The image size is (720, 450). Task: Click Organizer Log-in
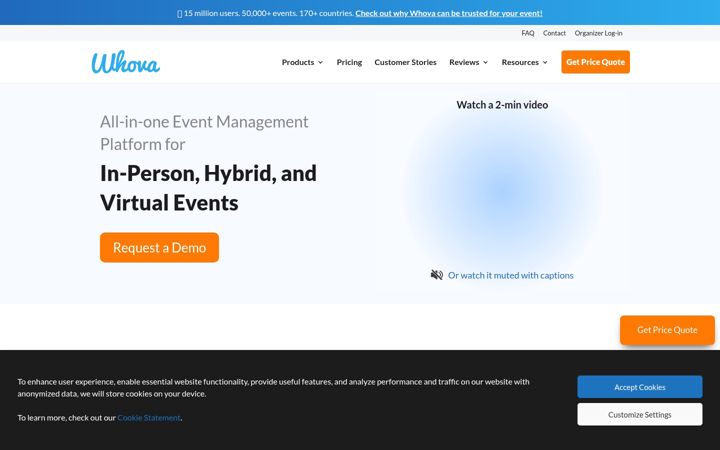[x=598, y=33]
